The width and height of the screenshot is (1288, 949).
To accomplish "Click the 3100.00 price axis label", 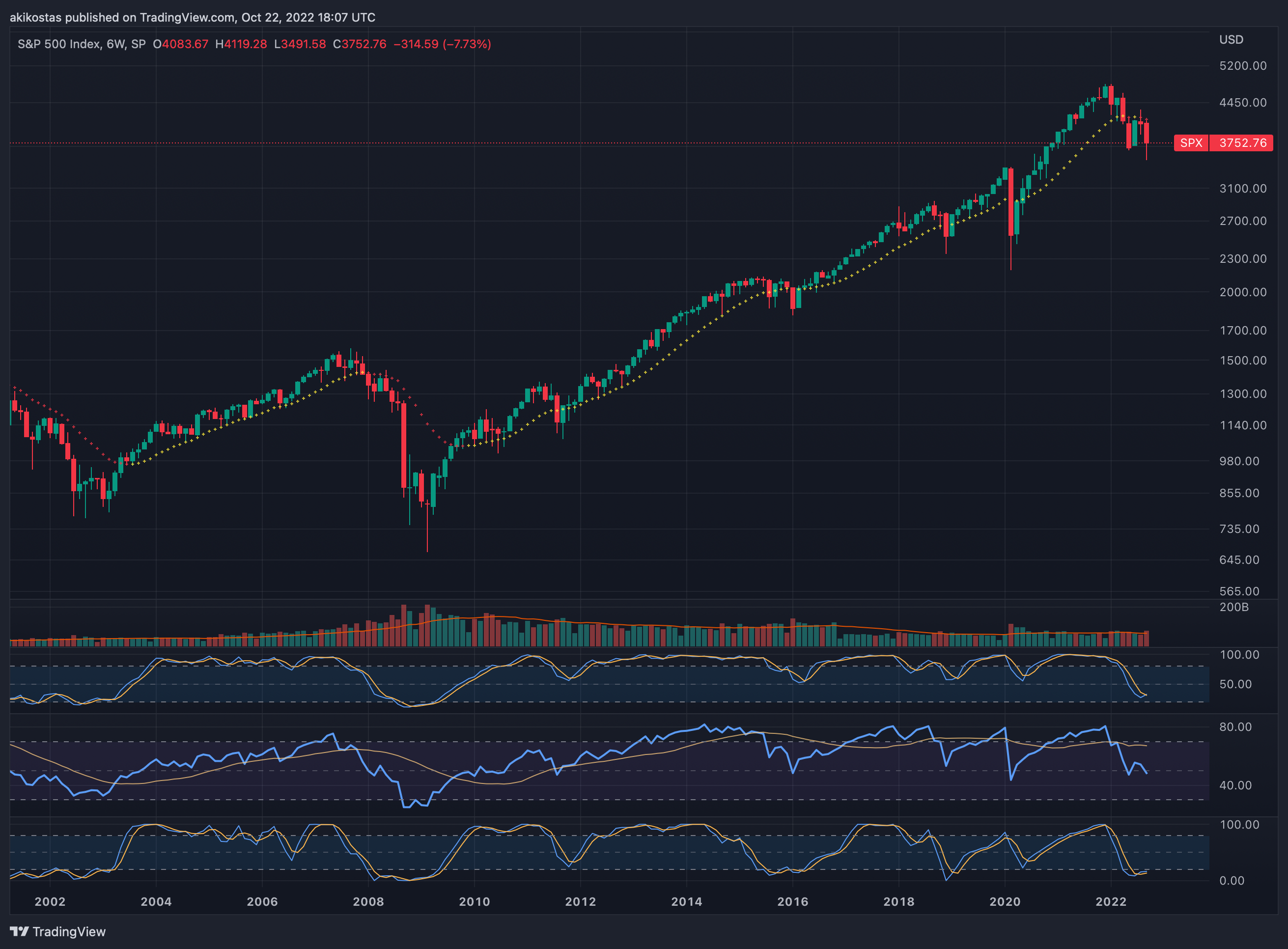I will (x=1243, y=189).
